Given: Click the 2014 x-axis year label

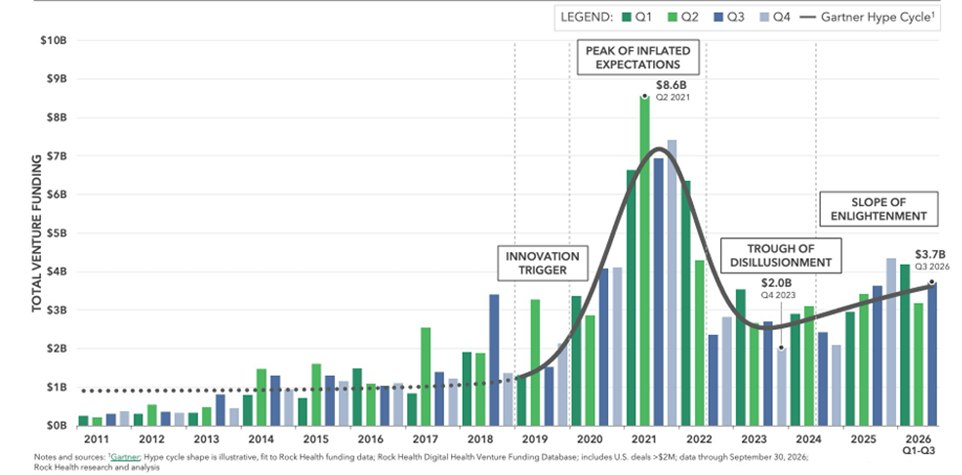Looking at the screenshot, I should coord(261,439).
